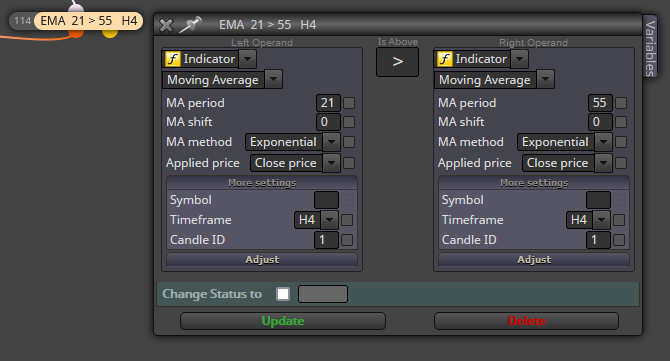Open Right Operand Applied price dropdown

point(603,163)
